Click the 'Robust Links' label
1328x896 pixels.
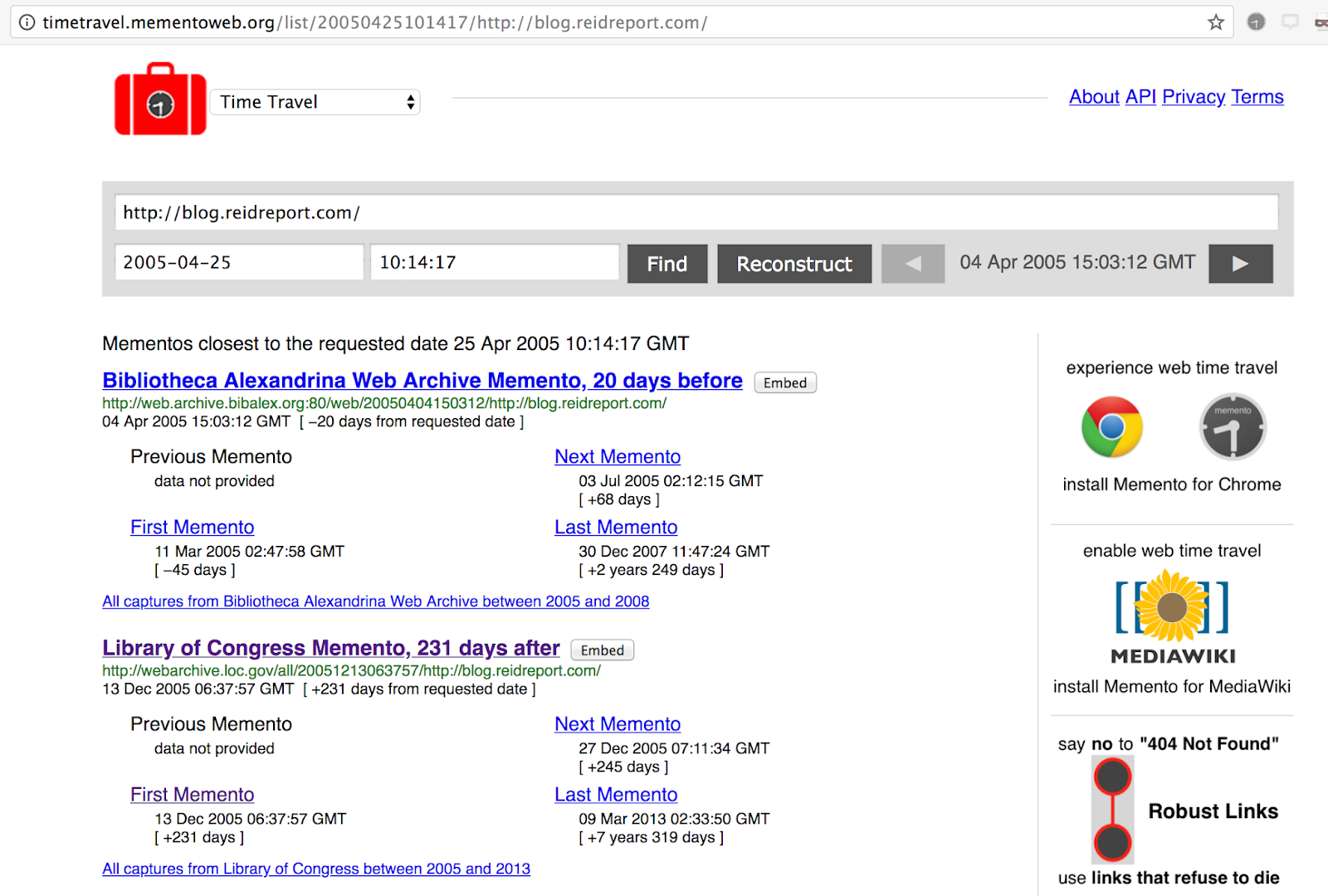click(1213, 811)
